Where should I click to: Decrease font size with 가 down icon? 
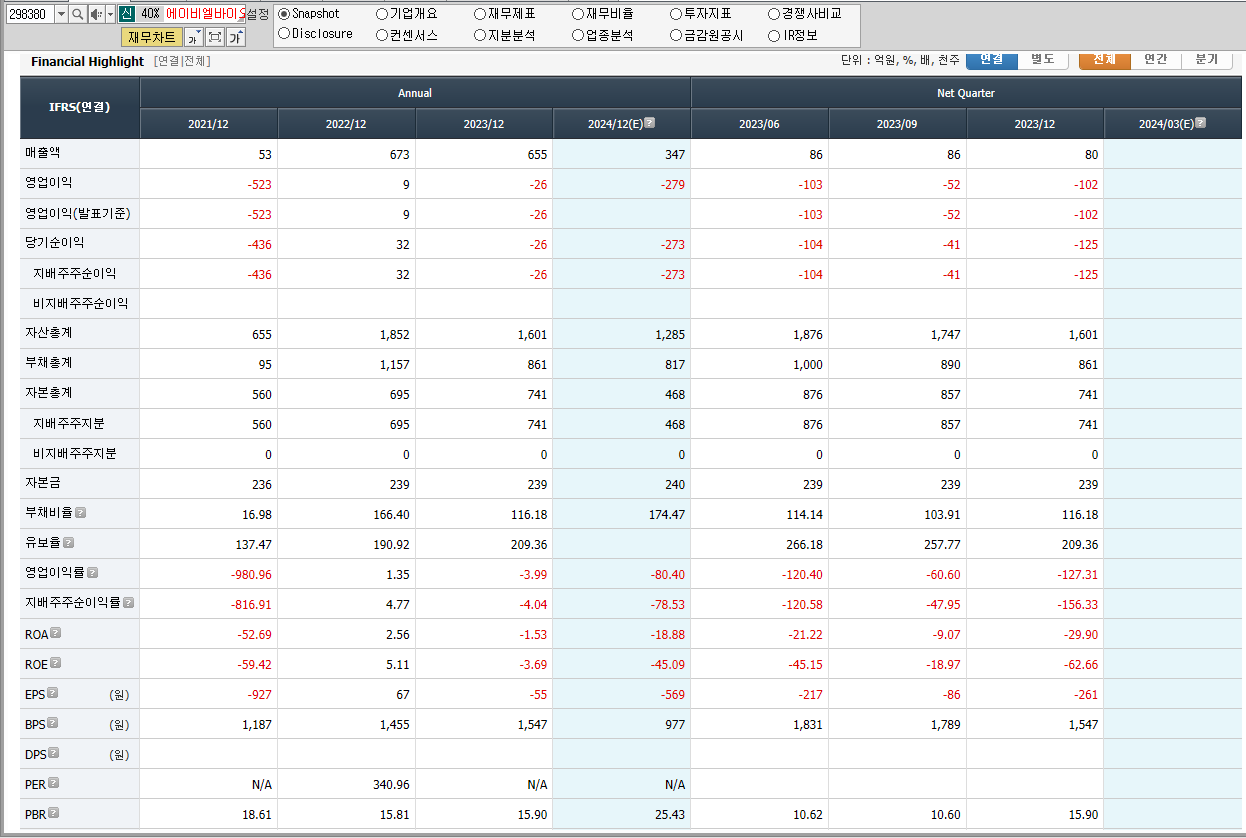pyautogui.click(x=194, y=37)
